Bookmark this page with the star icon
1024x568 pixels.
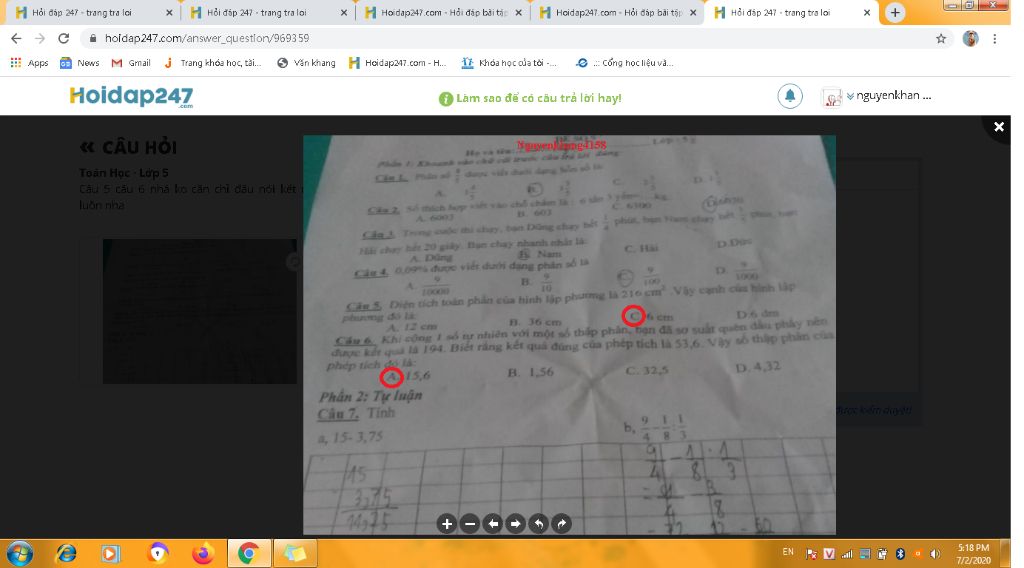click(941, 39)
